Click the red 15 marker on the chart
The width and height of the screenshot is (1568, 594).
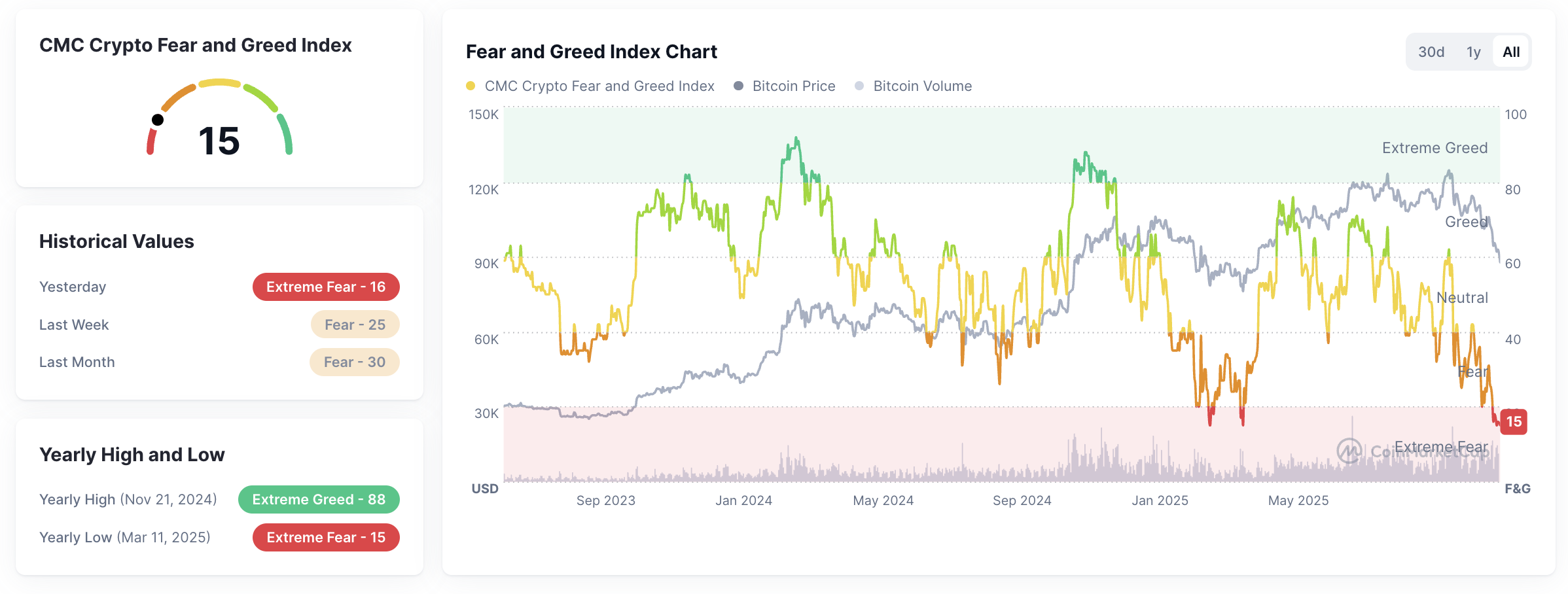[x=1514, y=421]
